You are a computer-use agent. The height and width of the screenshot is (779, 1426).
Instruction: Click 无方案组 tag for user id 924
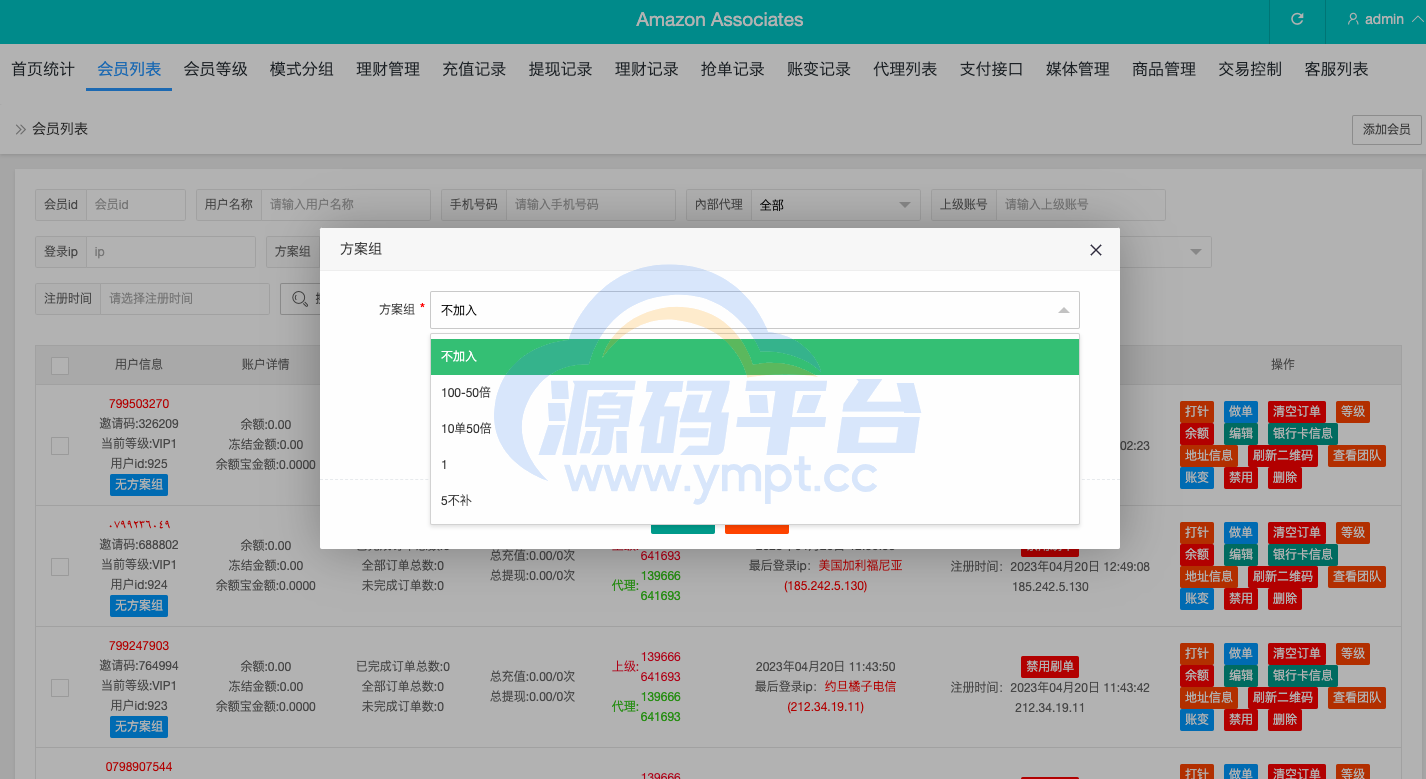click(x=139, y=606)
